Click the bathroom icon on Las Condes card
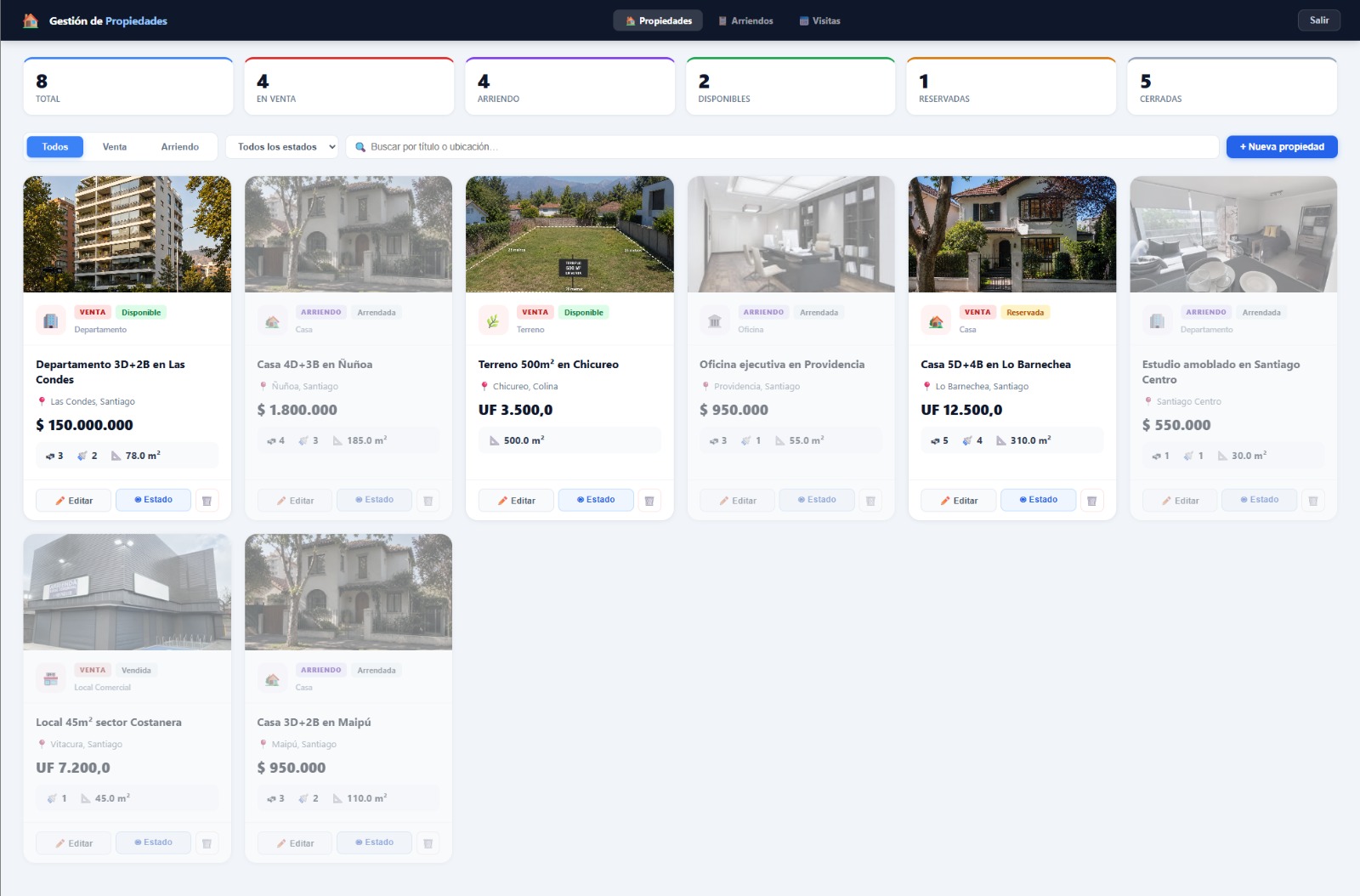1360x896 pixels. [82, 456]
